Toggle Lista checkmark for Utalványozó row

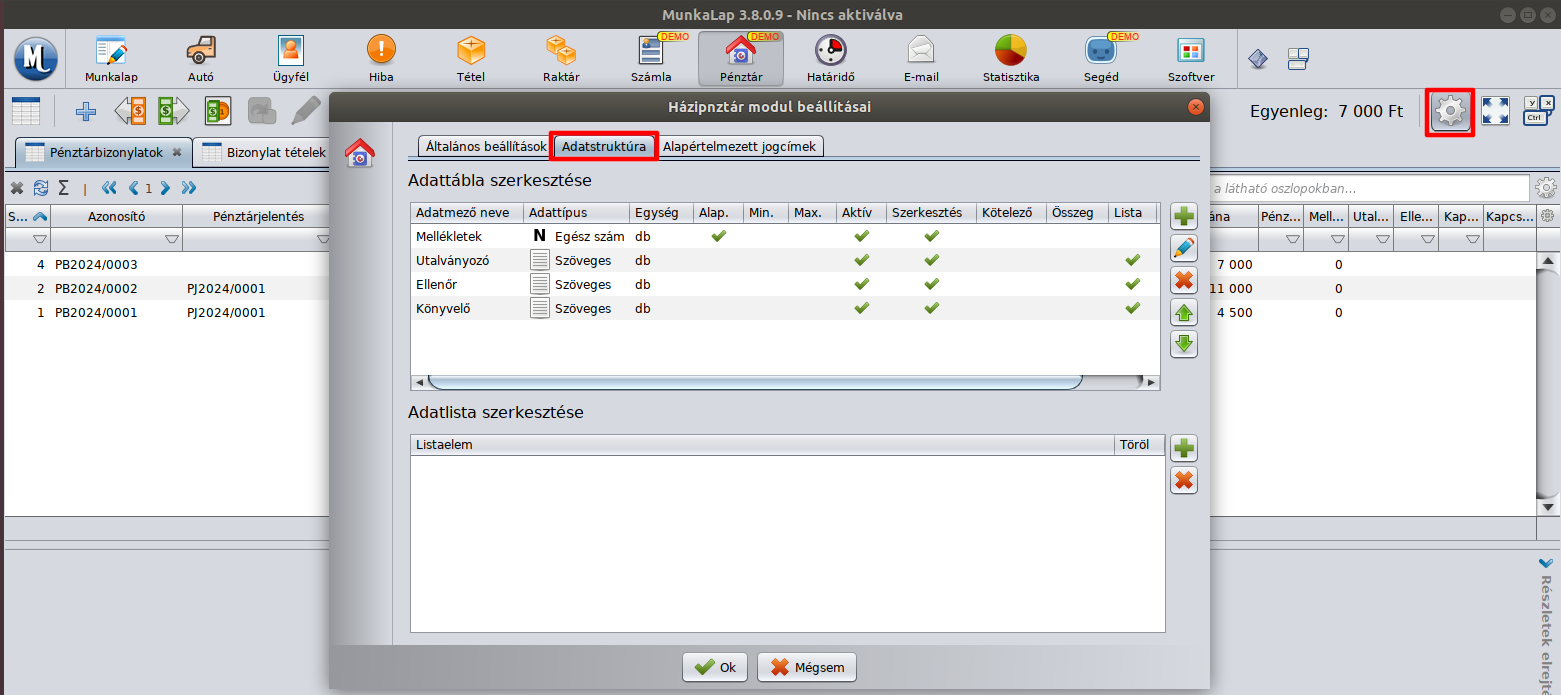click(x=1132, y=260)
